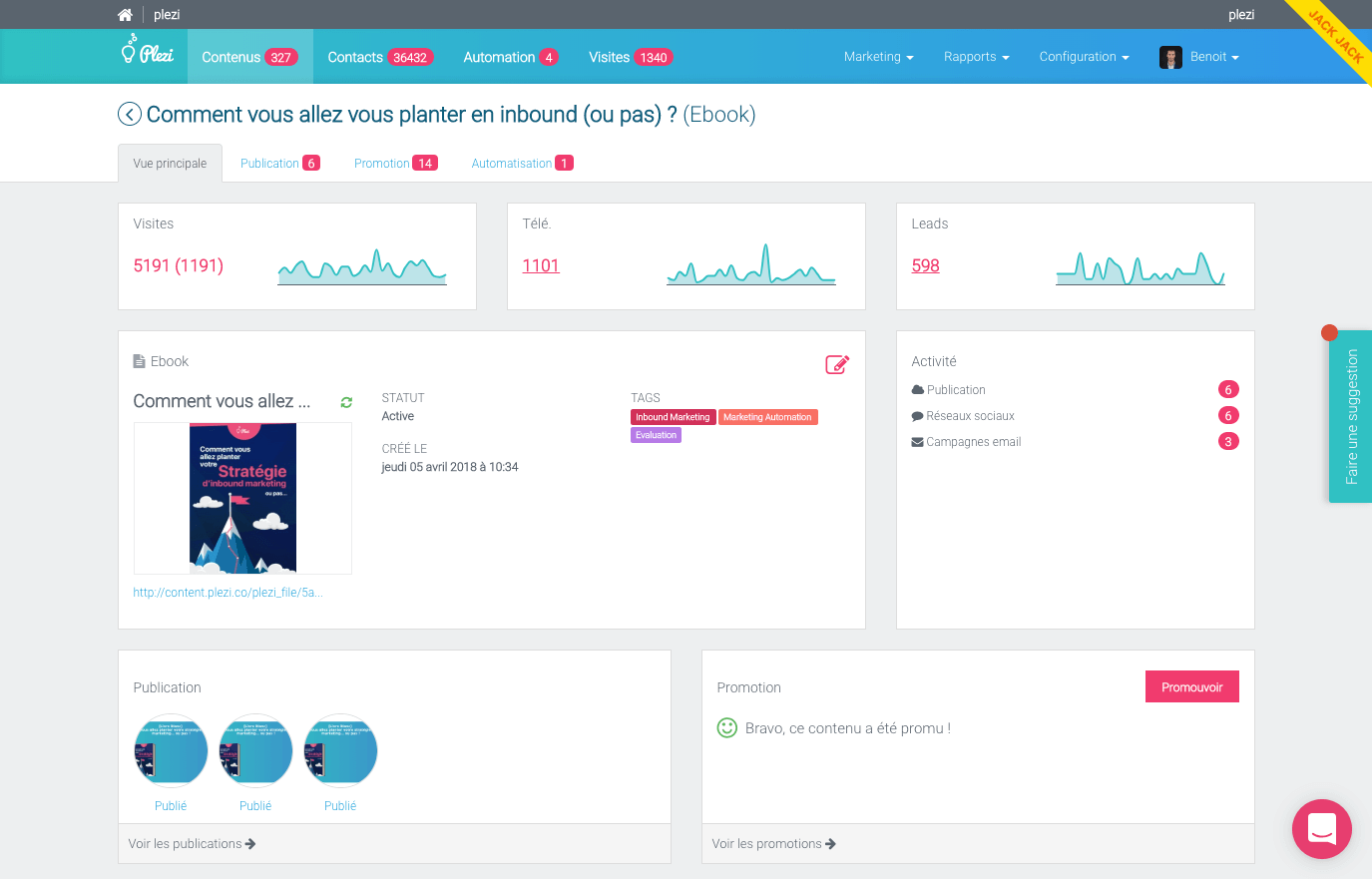Go back using the circled arrow icon
1372x879 pixels.
pos(130,115)
